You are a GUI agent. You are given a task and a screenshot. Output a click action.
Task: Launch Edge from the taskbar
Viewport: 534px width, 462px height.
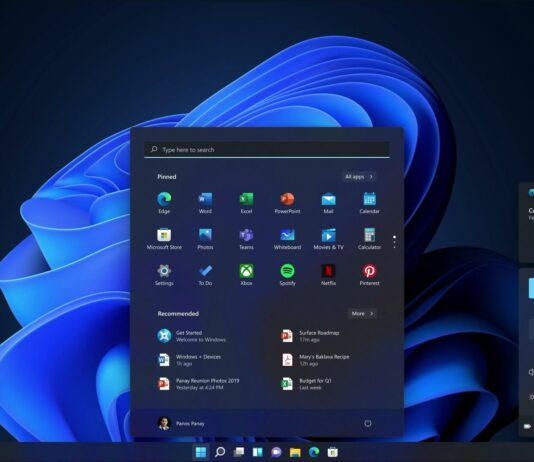[314, 452]
